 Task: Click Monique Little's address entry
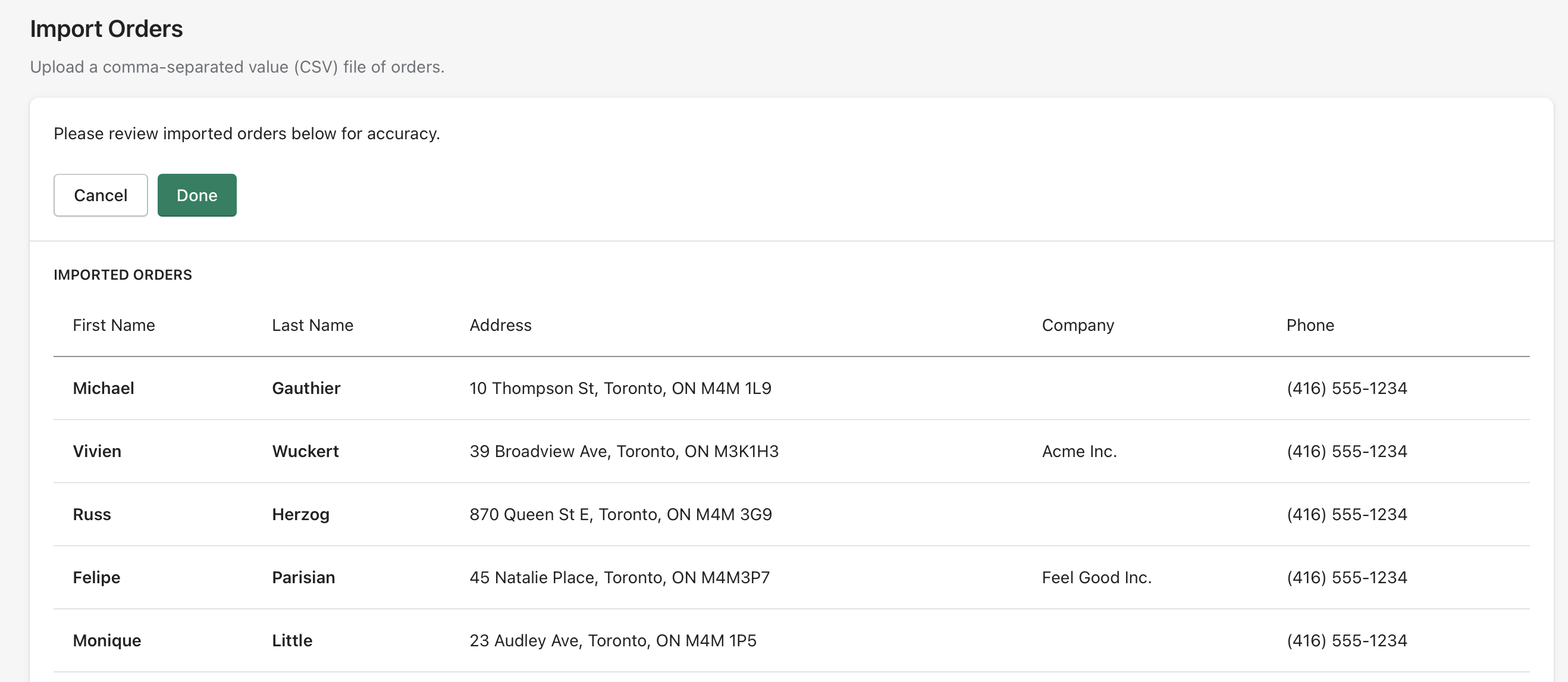(x=613, y=640)
